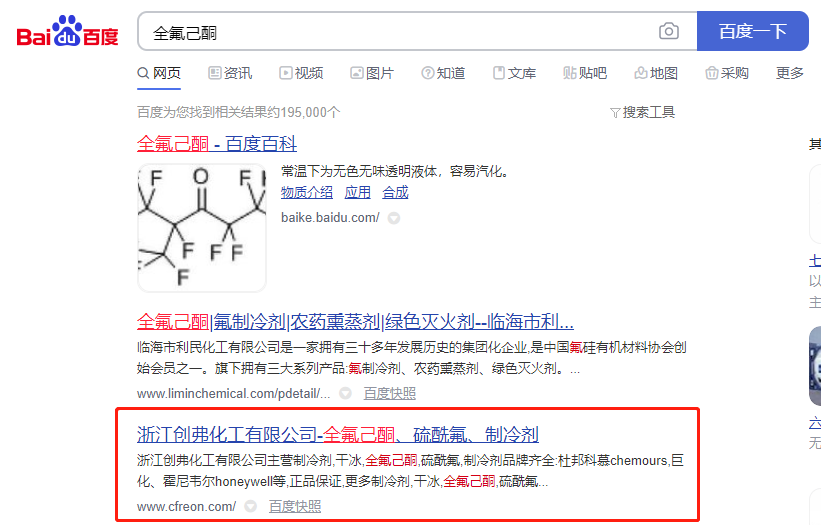Viewport: 821px width, 525px height.
Task: Select the 贴吧 tab
Action: tap(585, 73)
